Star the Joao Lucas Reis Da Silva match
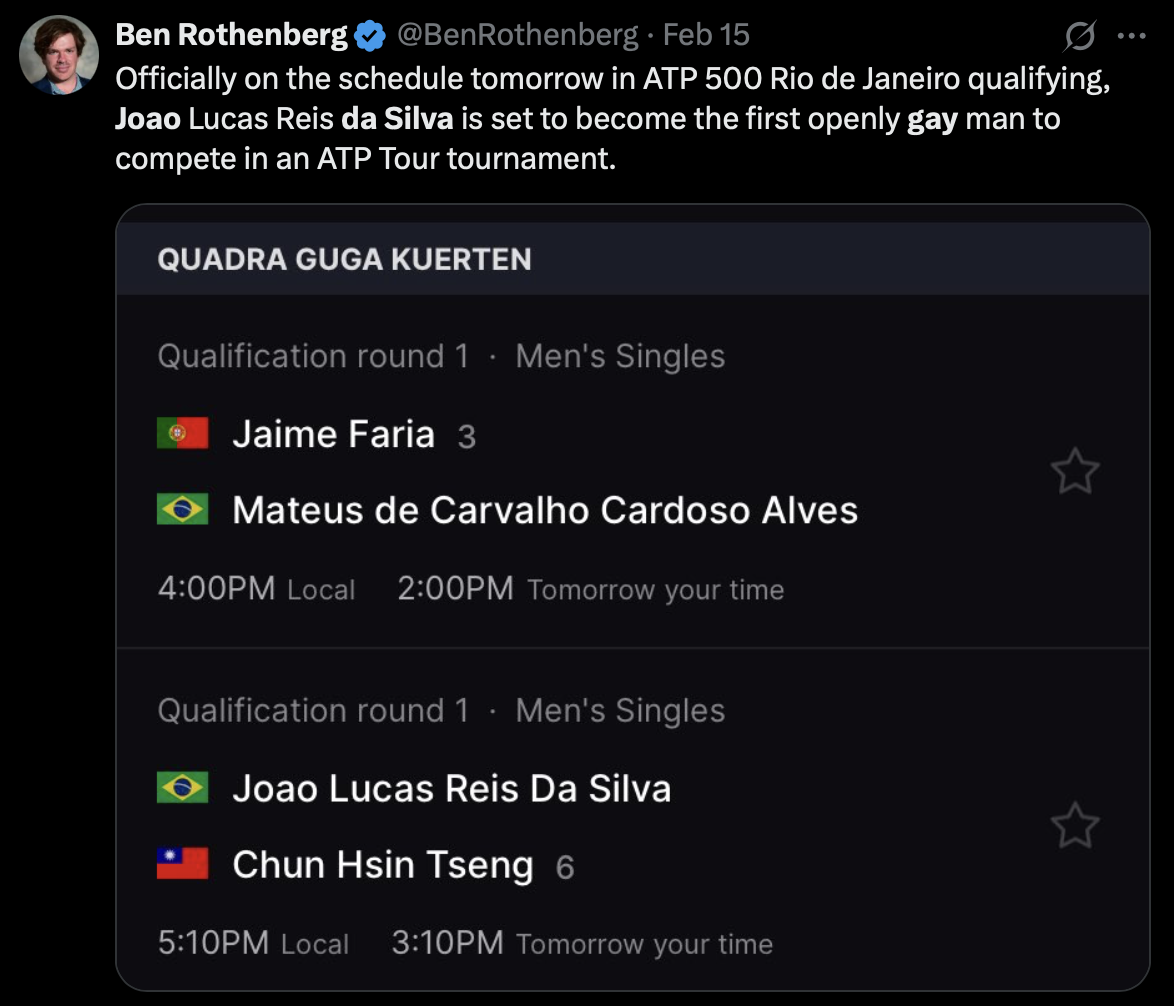Image resolution: width=1174 pixels, height=1006 pixels. tap(1075, 826)
